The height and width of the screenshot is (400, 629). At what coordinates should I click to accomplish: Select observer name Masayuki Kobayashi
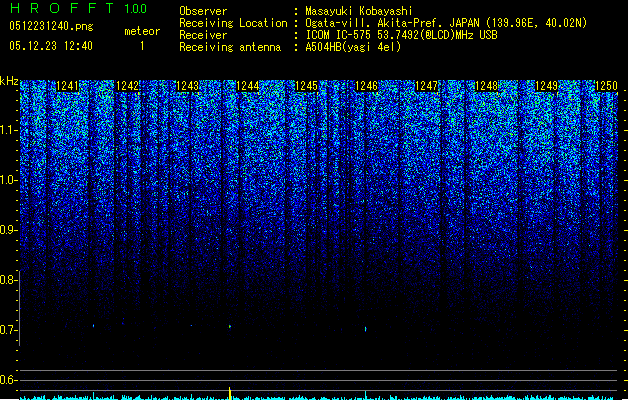tap(359, 11)
